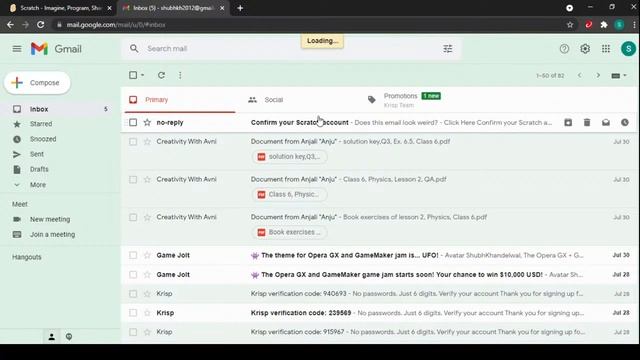The height and width of the screenshot is (360, 640).
Task: Star the first Game Jolt UFO email
Action: tap(147, 256)
